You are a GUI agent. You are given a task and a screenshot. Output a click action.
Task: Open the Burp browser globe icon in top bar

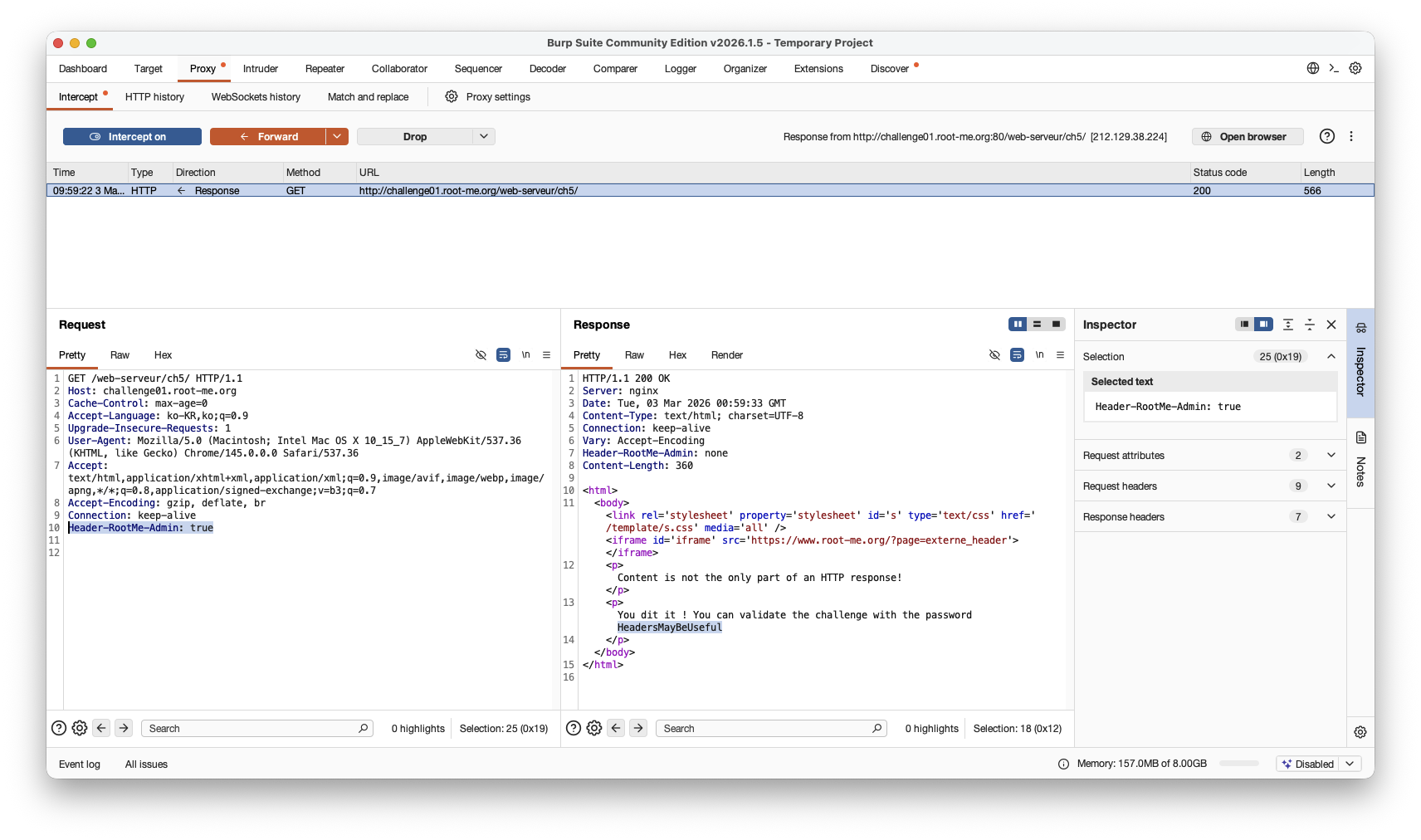pyautogui.click(x=1312, y=68)
